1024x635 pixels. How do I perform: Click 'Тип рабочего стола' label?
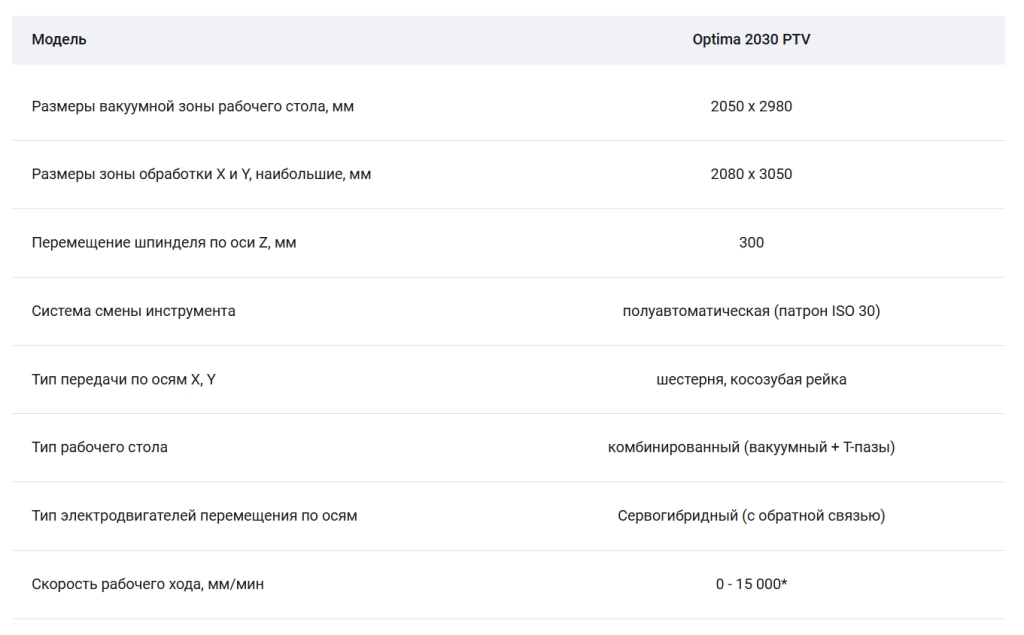[x=99, y=448]
